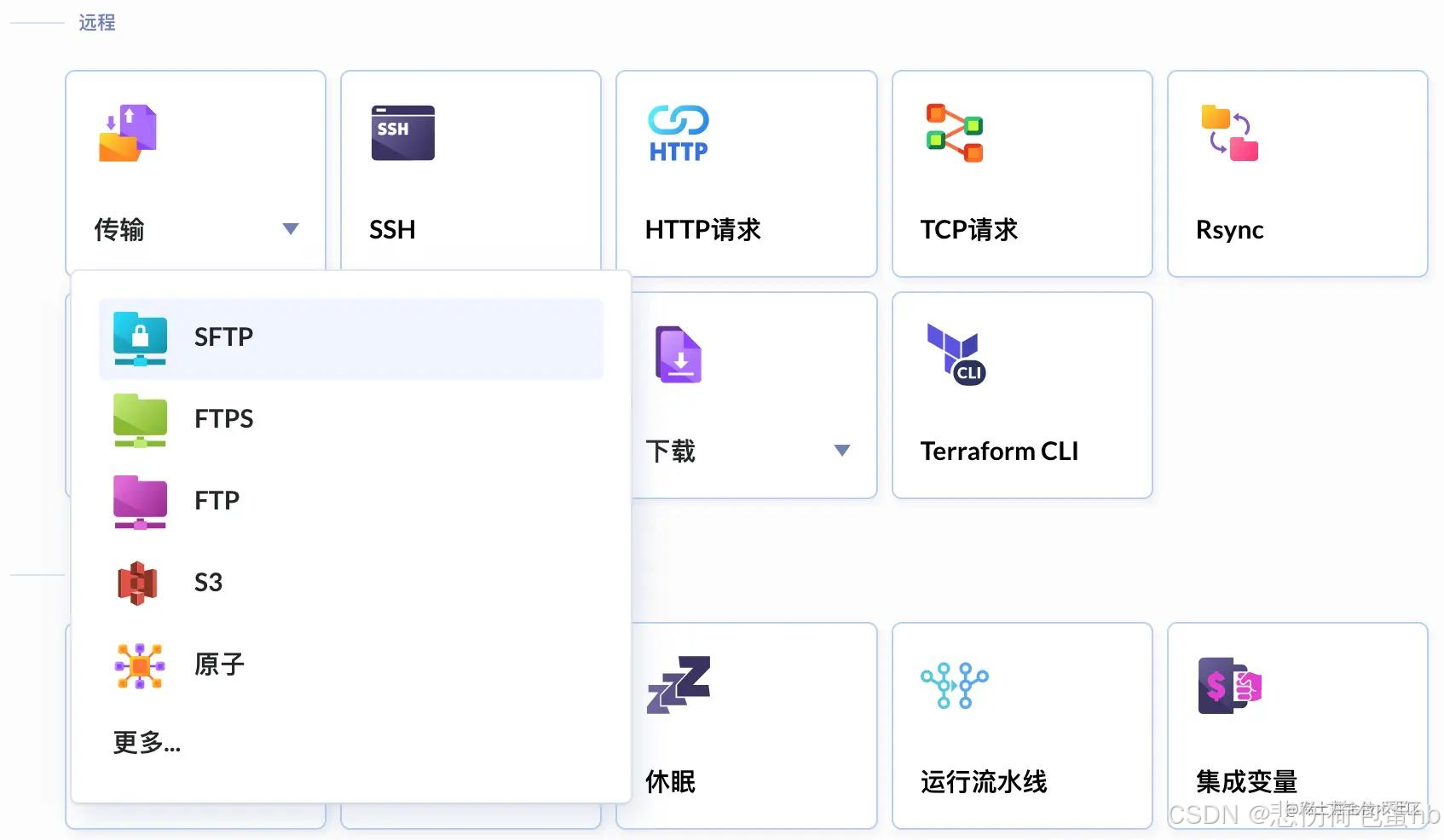Click the ZZZ sleep icon
Viewport: 1444px width, 840px height.
(679, 684)
